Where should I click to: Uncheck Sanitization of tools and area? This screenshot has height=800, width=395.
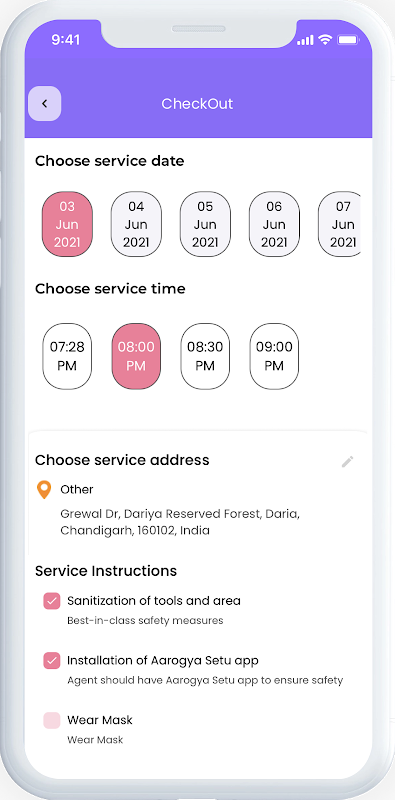[52, 601]
